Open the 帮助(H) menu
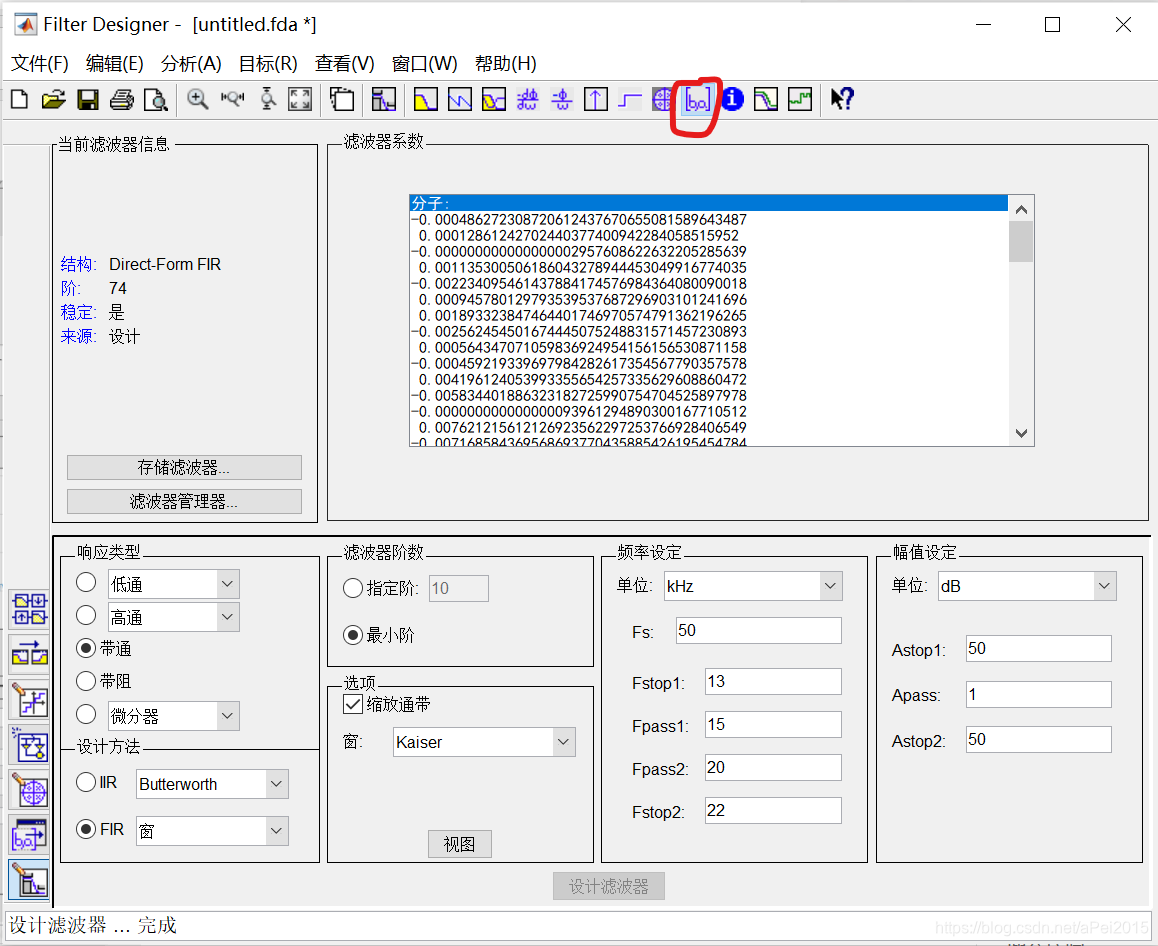1158x946 pixels. (x=506, y=64)
